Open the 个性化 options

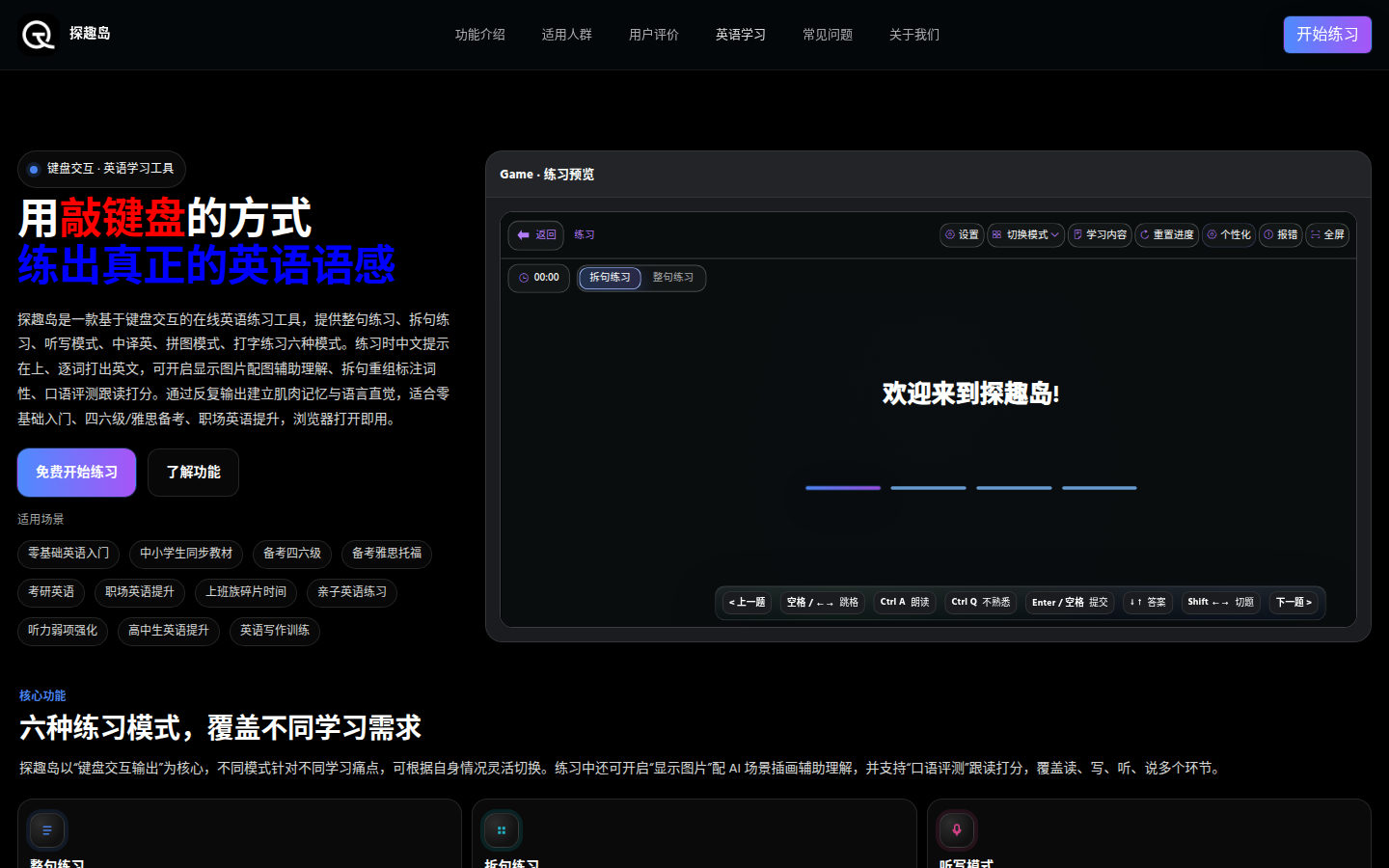[x=1229, y=235]
